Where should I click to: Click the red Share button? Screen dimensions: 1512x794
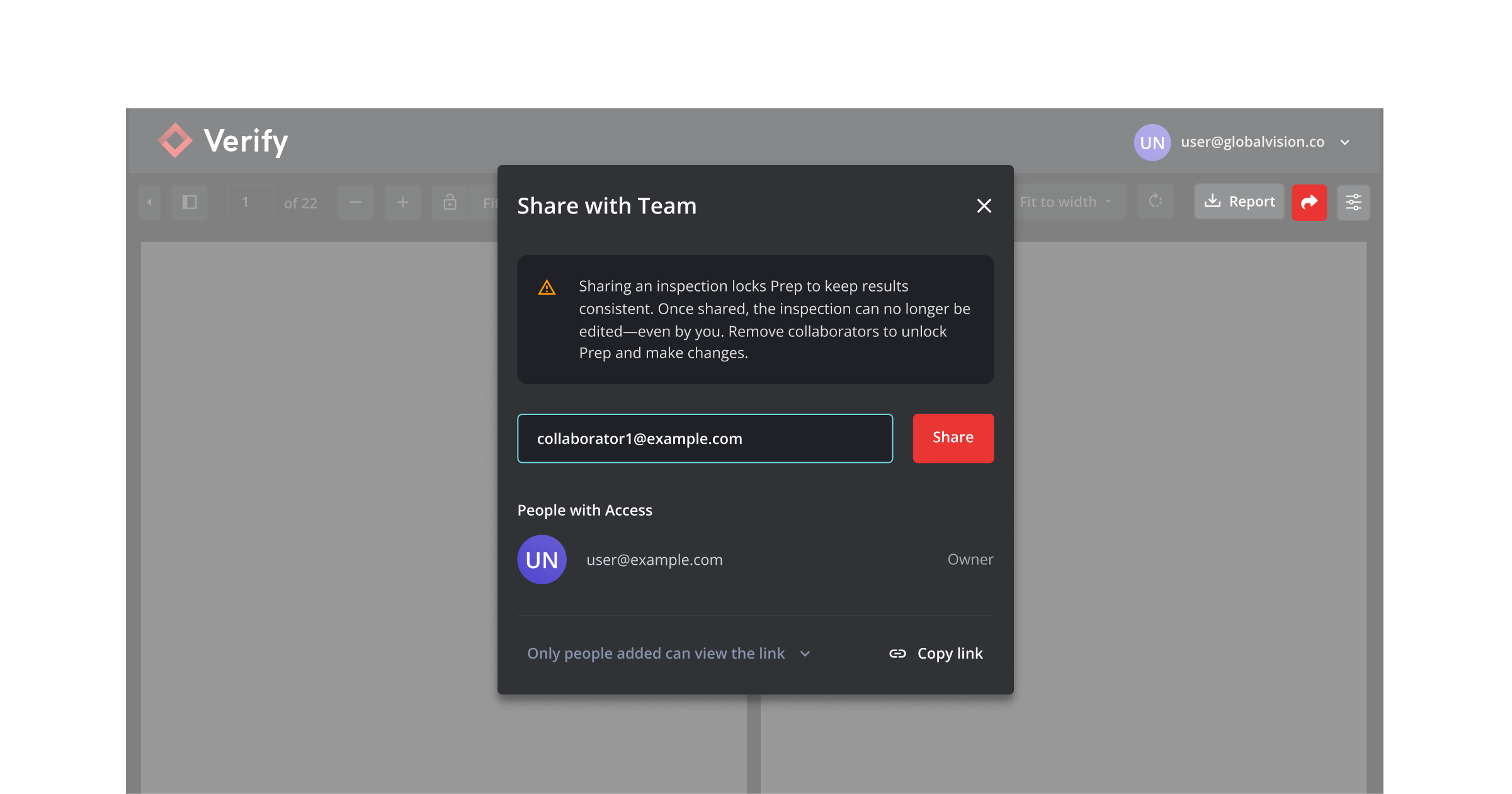coord(953,438)
